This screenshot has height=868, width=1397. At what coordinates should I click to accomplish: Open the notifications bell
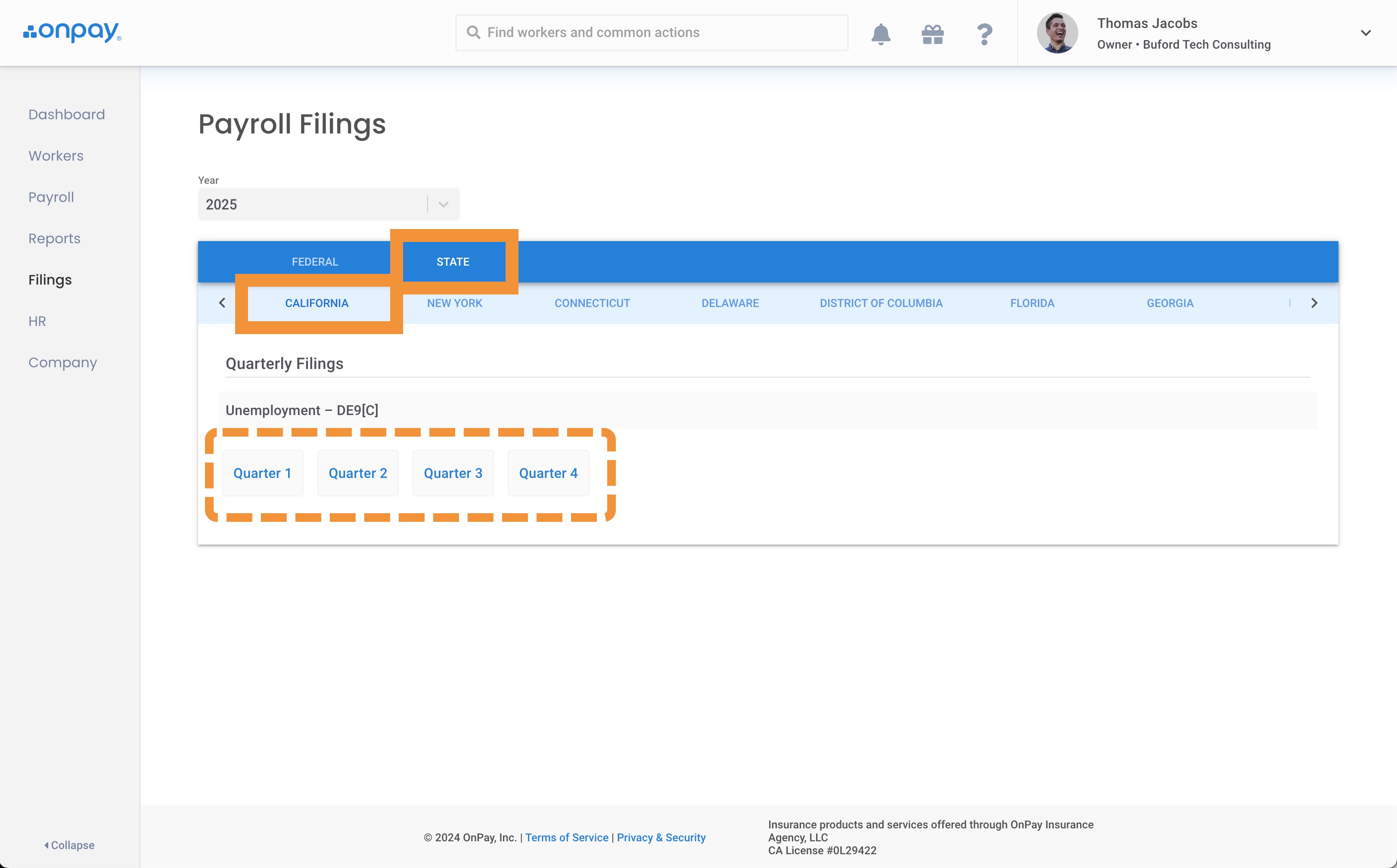(880, 34)
